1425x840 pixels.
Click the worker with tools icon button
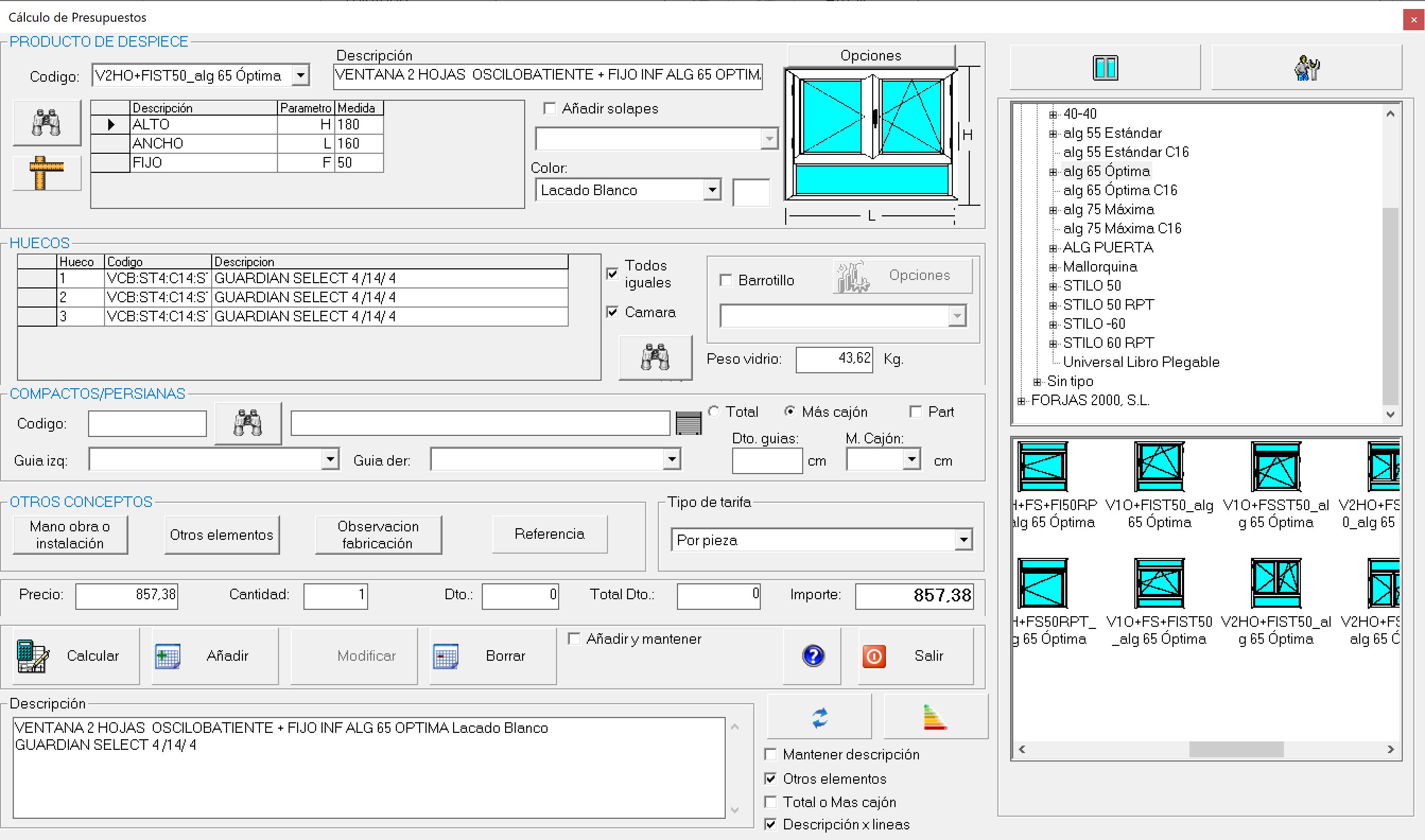pyautogui.click(x=1306, y=68)
